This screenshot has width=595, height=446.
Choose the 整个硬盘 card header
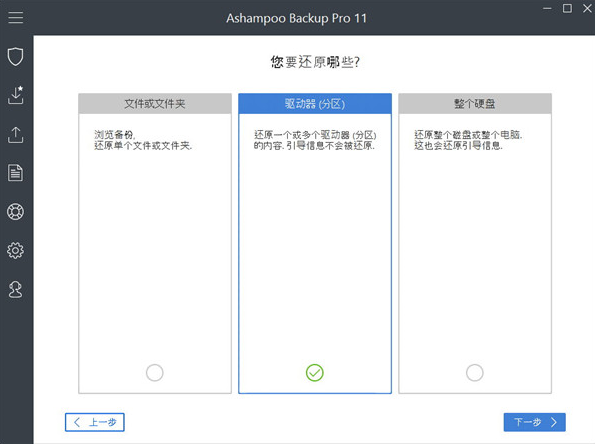click(475, 104)
